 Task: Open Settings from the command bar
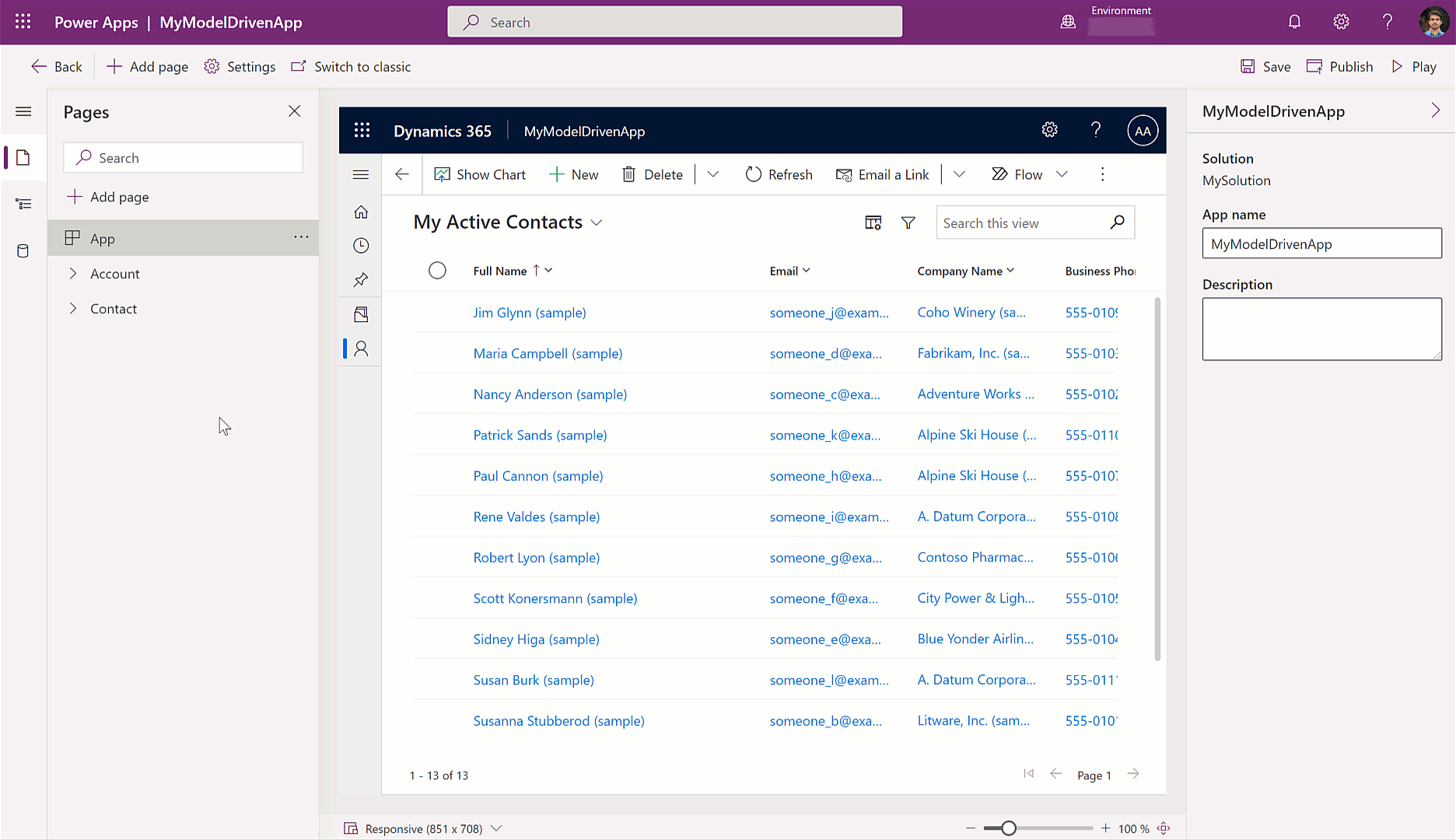point(240,66)
